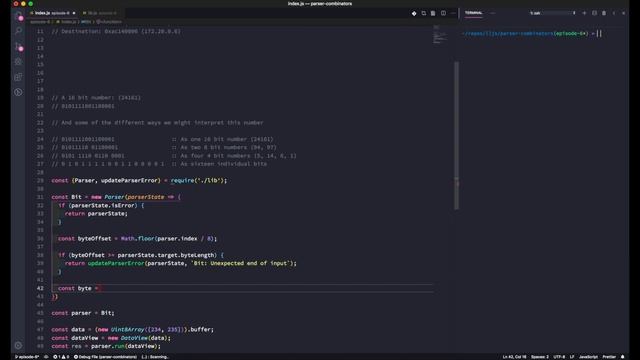
Task: Change encoding via UTF-8 status item
Action: 559,357
